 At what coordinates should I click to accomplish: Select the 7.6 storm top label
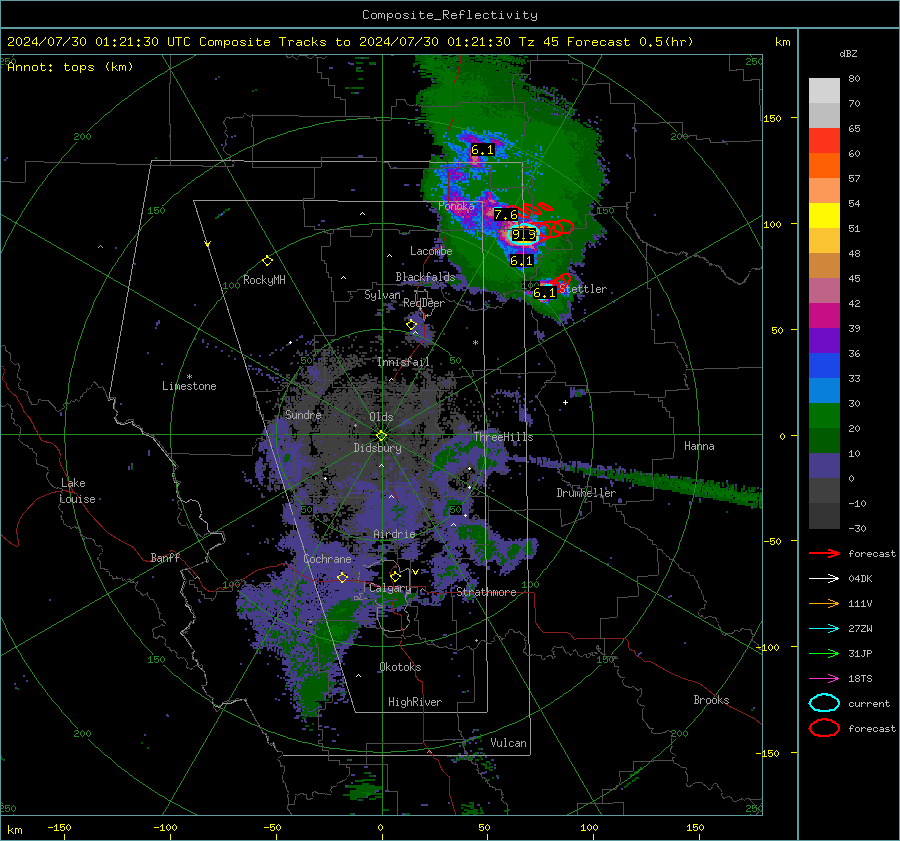tap(506, 215)
